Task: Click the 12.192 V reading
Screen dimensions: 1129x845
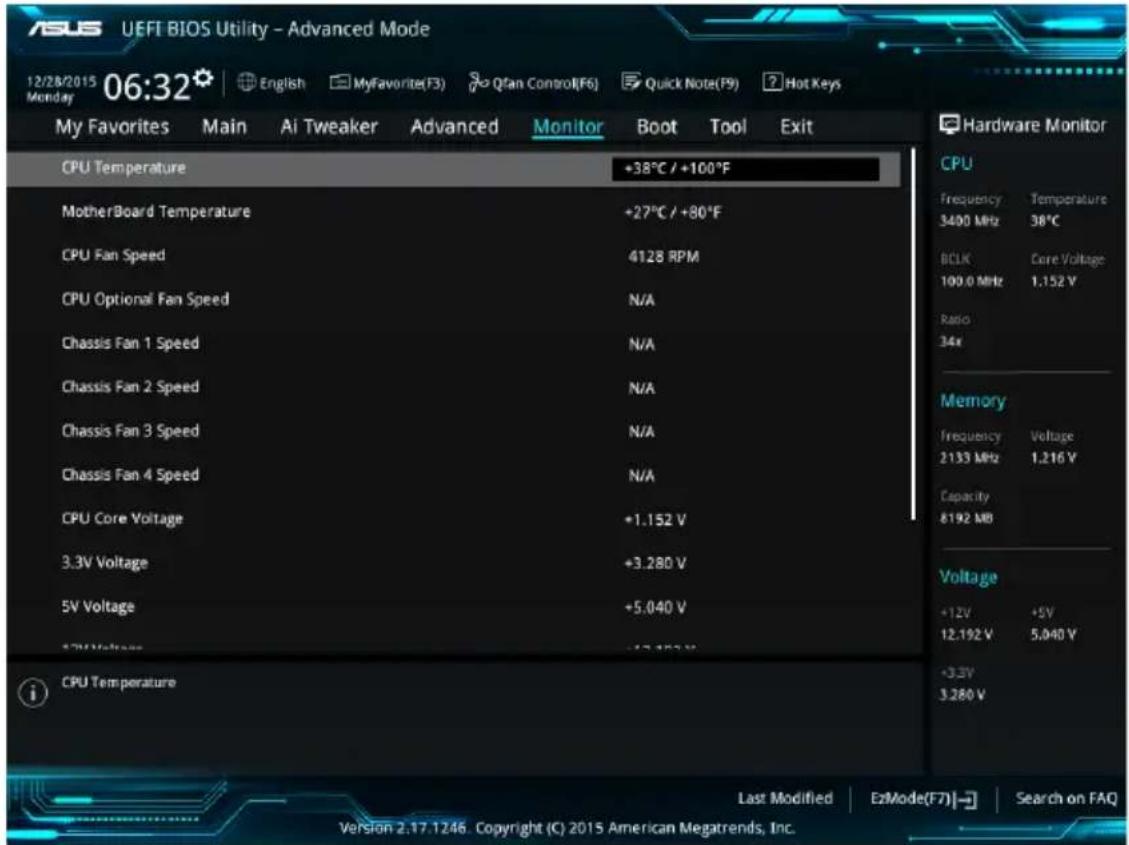Action: click(x=966, y=635)
